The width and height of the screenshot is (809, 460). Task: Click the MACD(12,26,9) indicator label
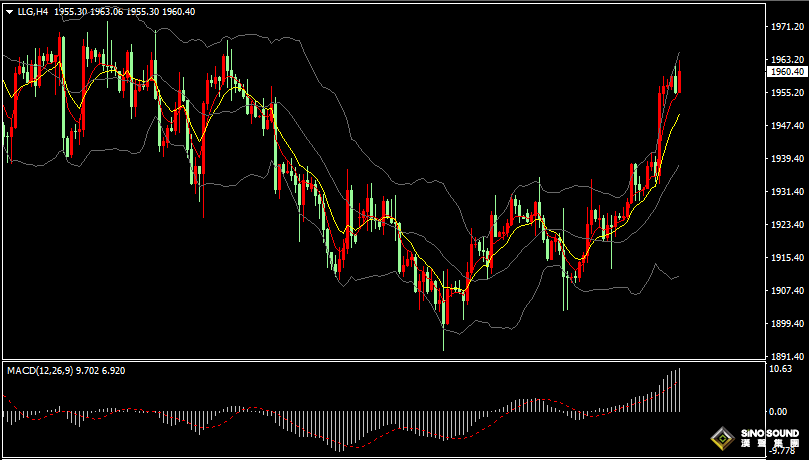pyautogui.click(x=38, y=370)
